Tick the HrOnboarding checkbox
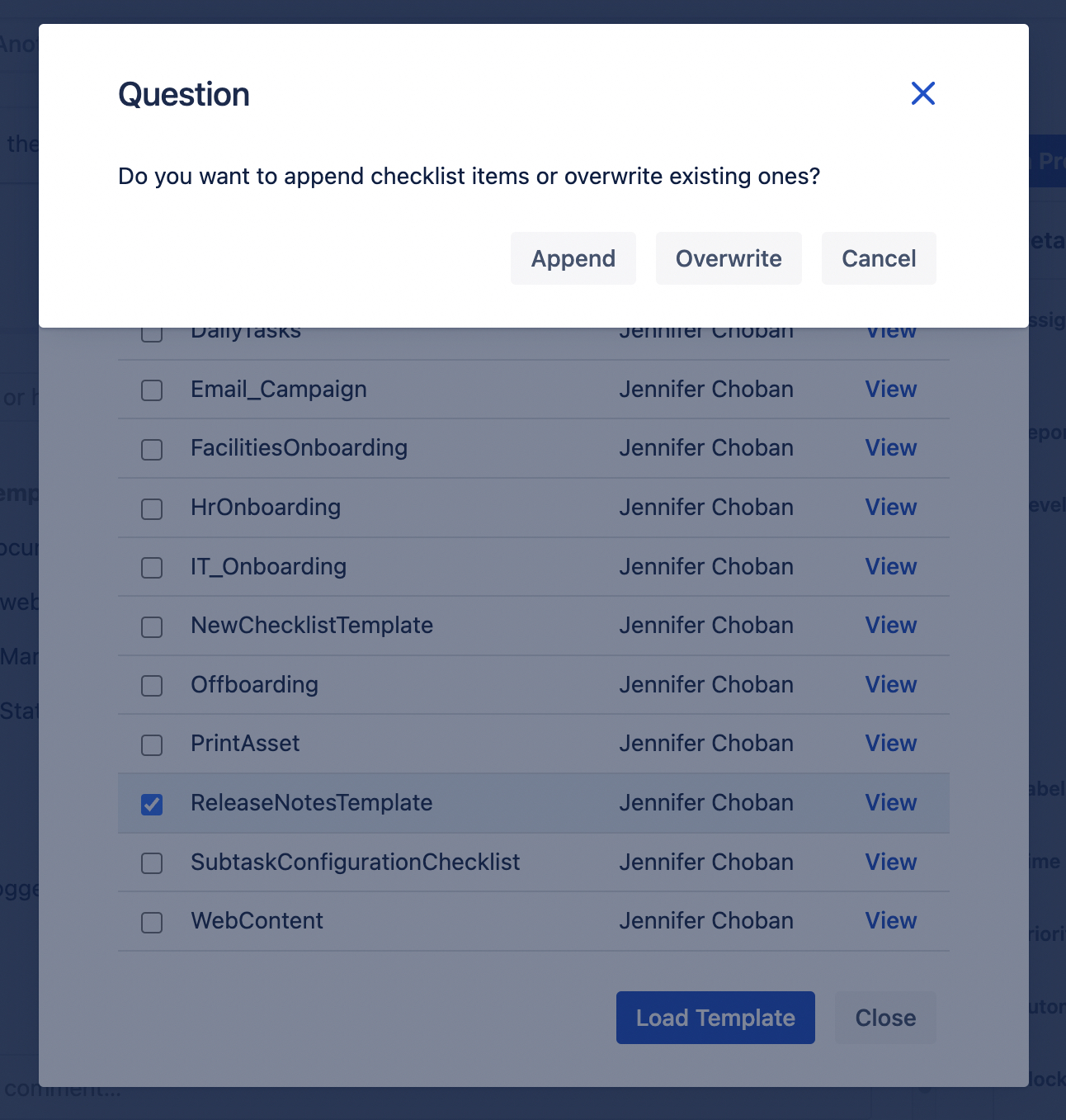Screen dimensions: 1066x1120 tap(152, 509)
